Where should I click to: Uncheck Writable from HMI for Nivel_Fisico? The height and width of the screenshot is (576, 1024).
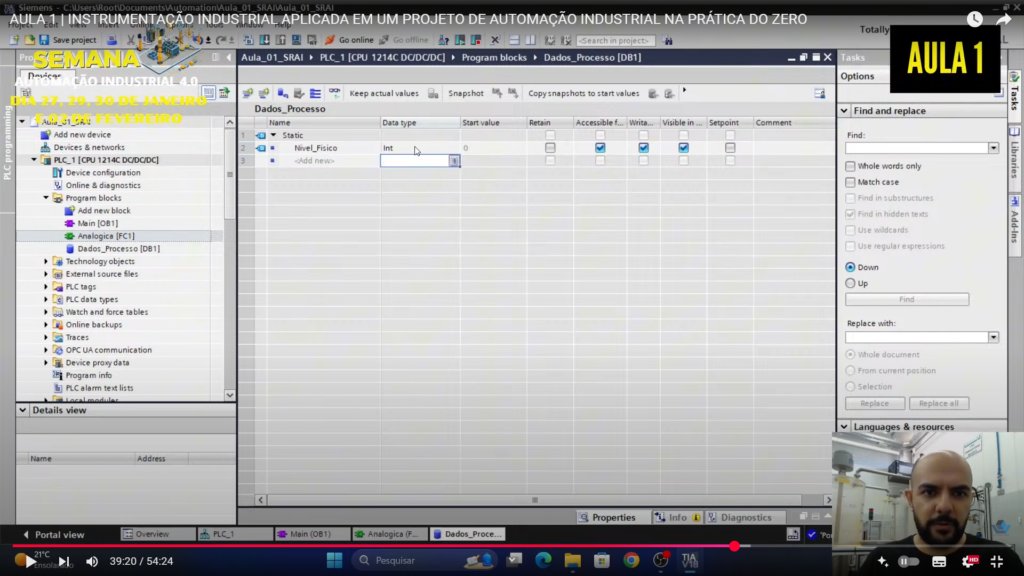pyautogui.click(x=643, y=148)
